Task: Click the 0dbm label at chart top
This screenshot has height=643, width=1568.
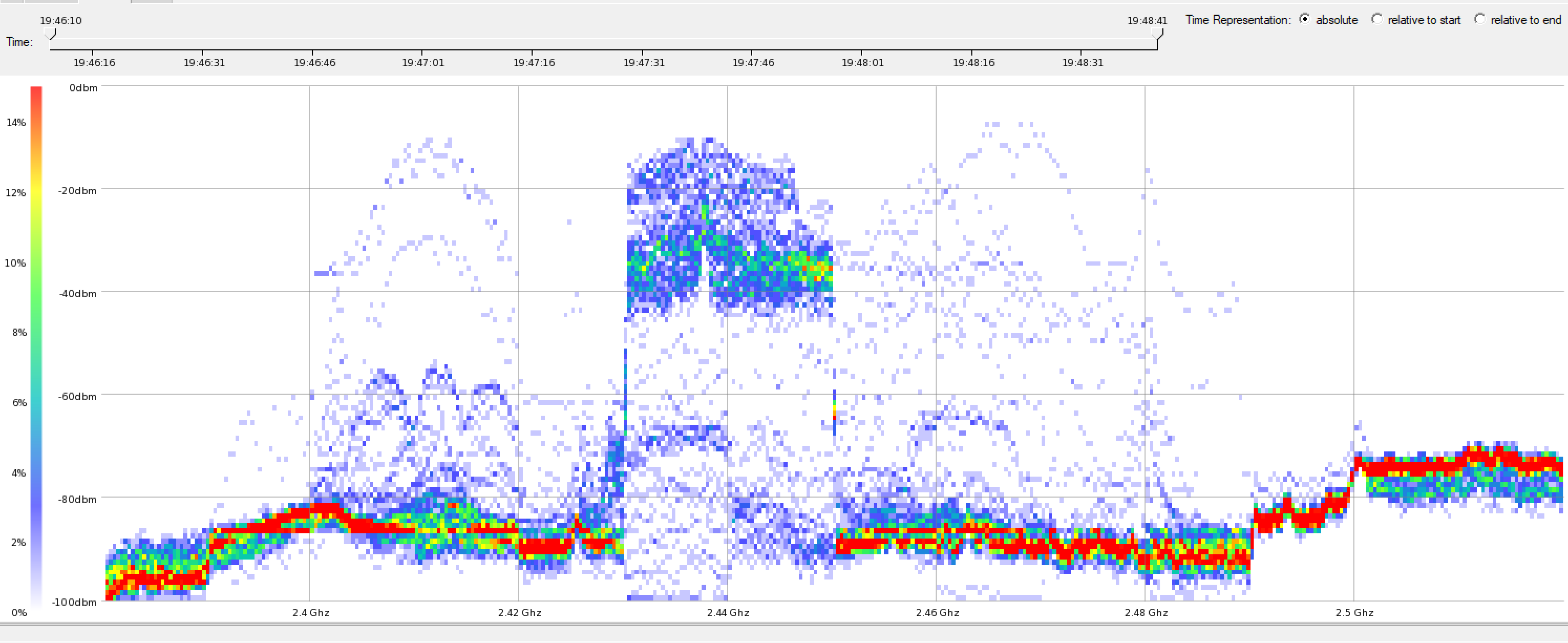Action: point(83,88)
